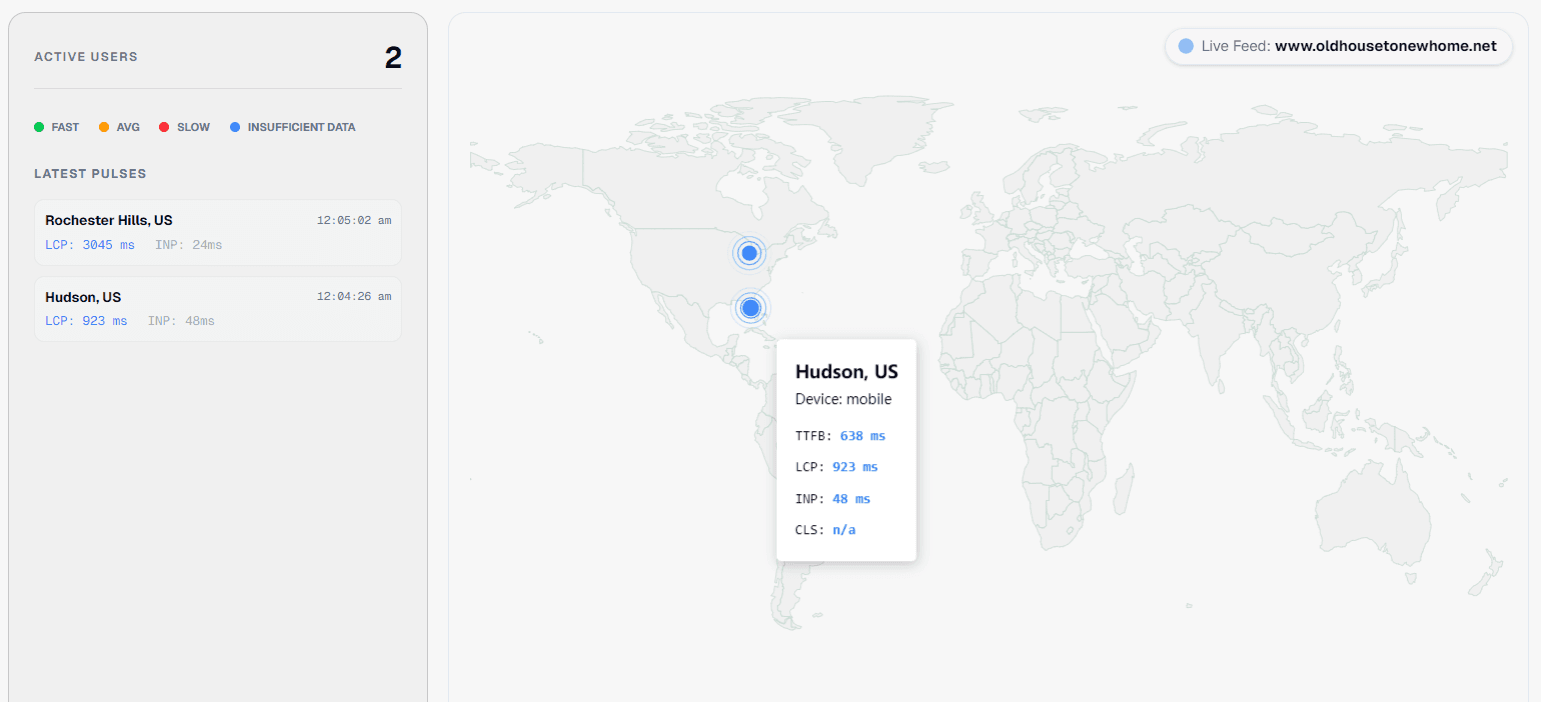This screenshot has width=1541, height=702.
Task: Select the Rochester Hills pulse marker on map
Action: (749, 253)
